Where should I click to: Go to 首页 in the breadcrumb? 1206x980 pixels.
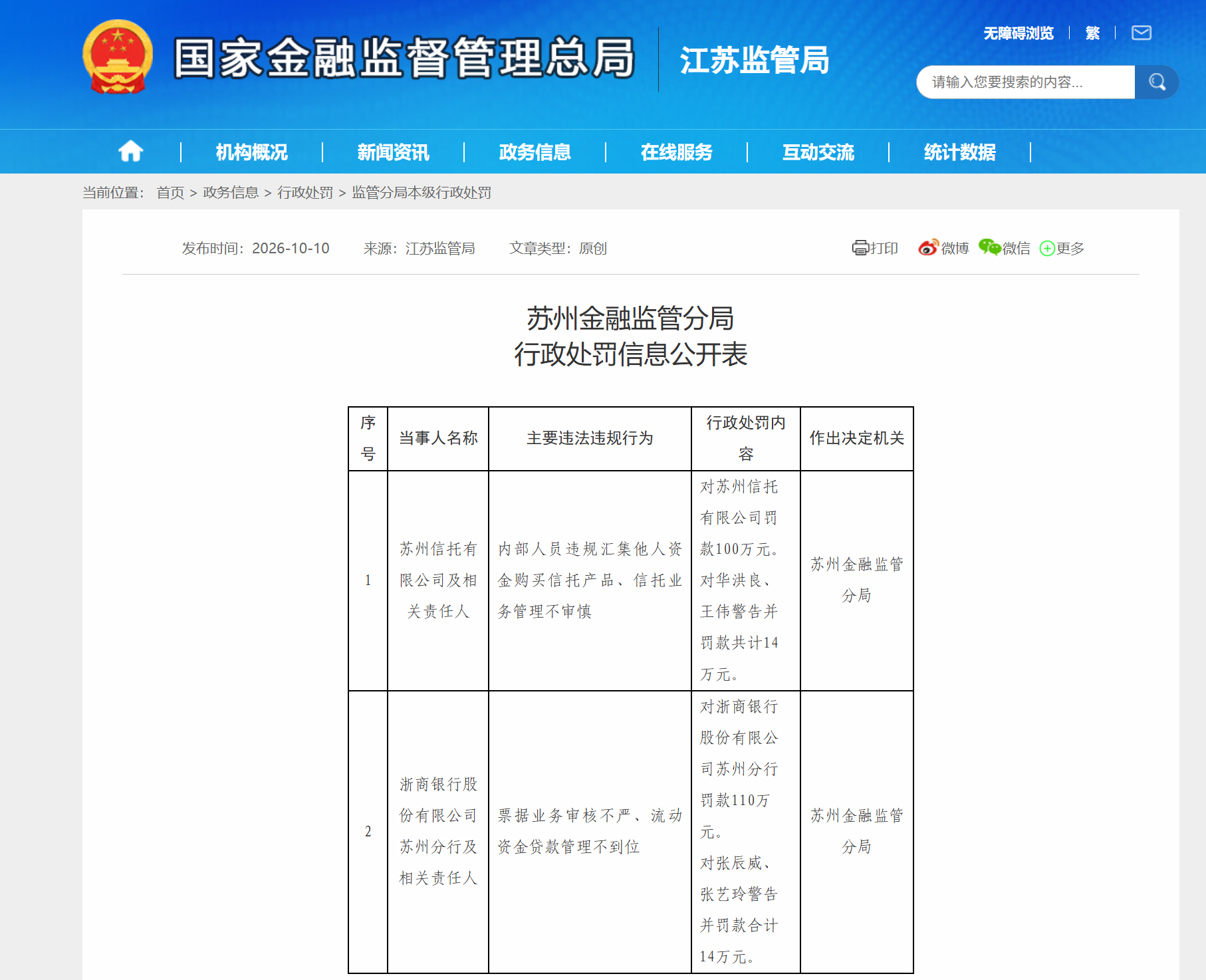170,193
